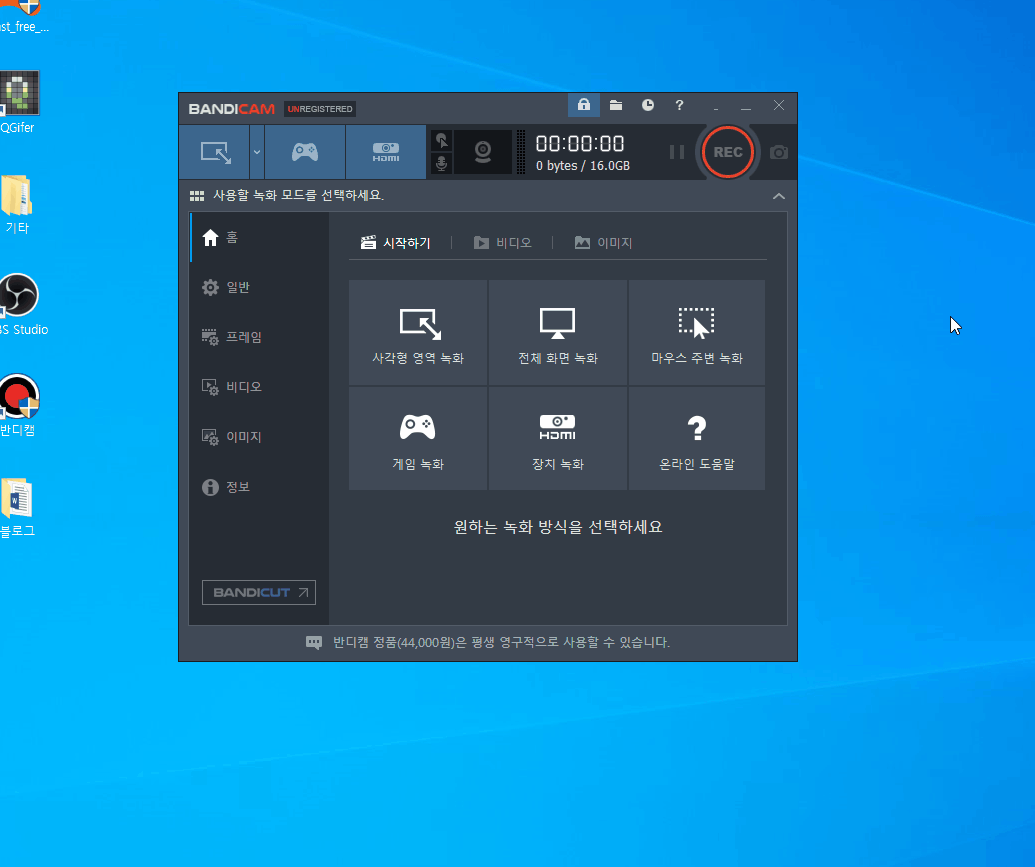Screen dimensions: 1035x867
Task: Switch to HDMI device recording mode in toolbar
Action: tap(386, 153)
